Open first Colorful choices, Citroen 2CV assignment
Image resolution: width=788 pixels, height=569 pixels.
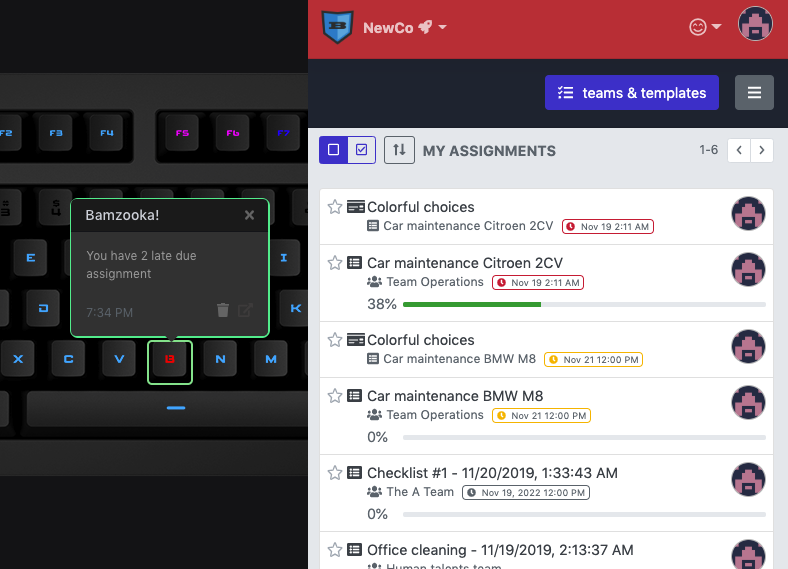pyautogui.click(x=421, y=207)
